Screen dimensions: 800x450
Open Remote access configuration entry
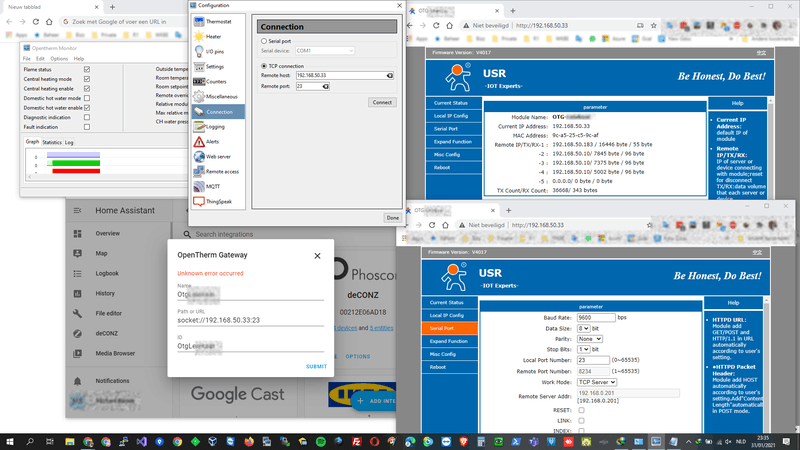click(218, 171)
